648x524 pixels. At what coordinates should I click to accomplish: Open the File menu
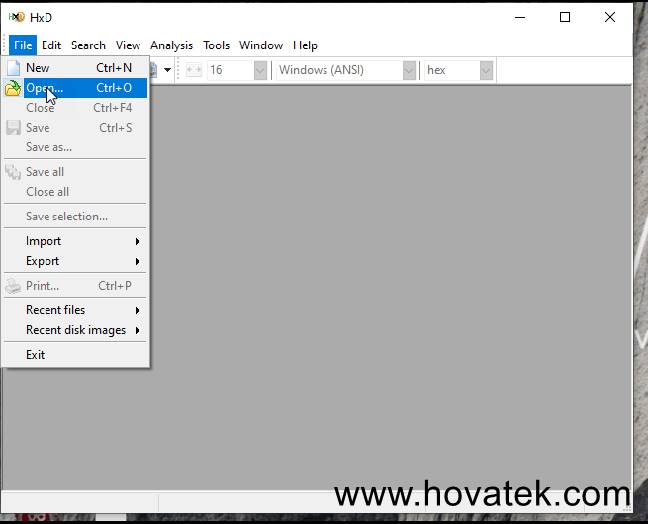click(23, 45)
